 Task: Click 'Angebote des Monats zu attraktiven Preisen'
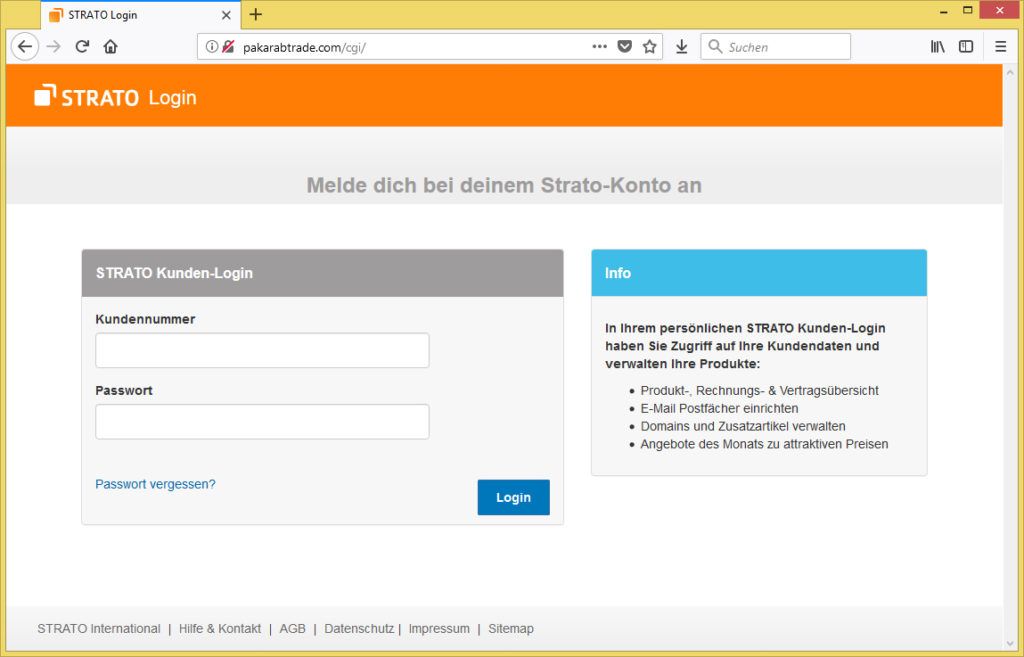pos(764,444)
